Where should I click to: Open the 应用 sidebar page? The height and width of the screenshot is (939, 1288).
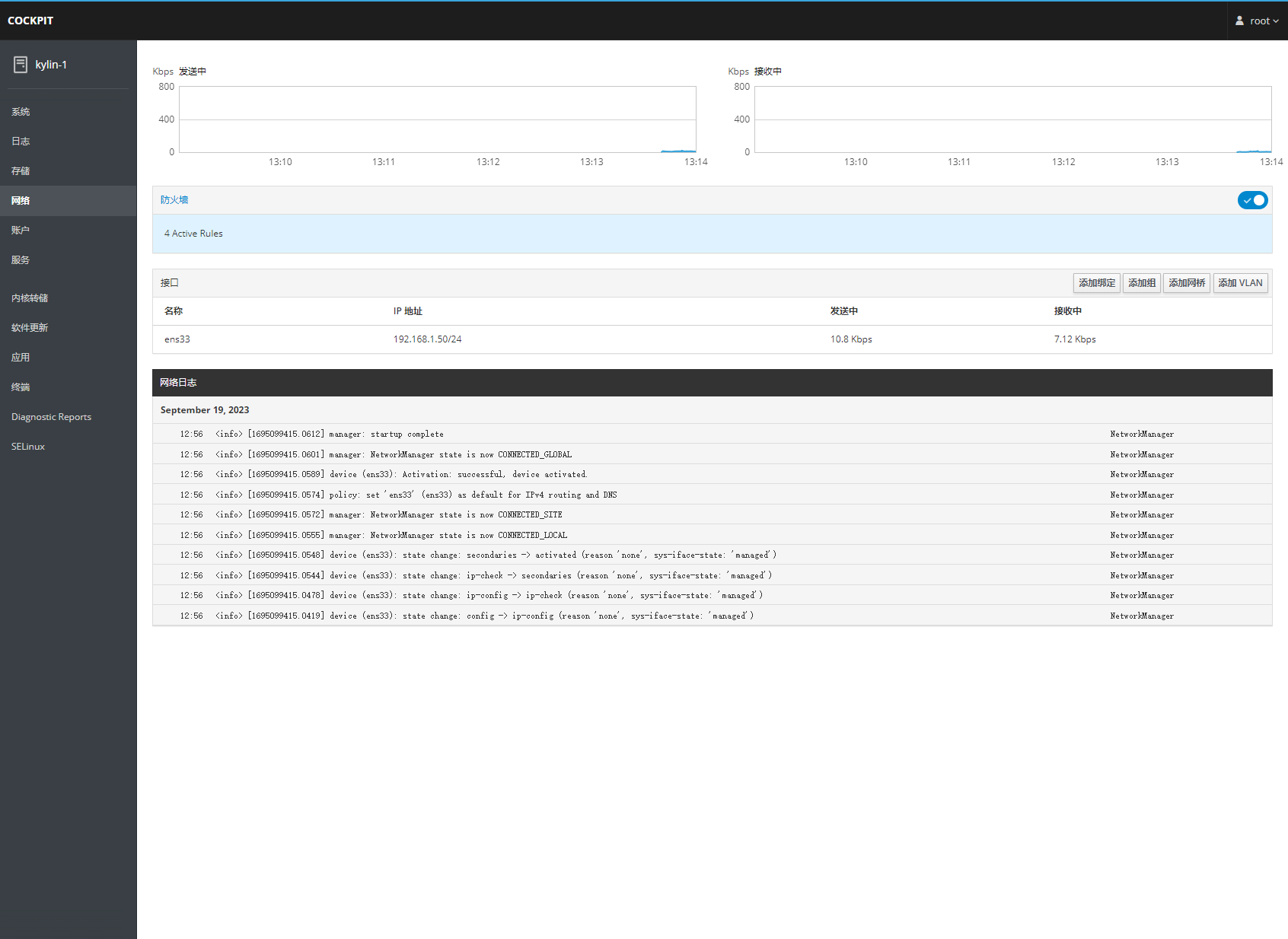68,358
